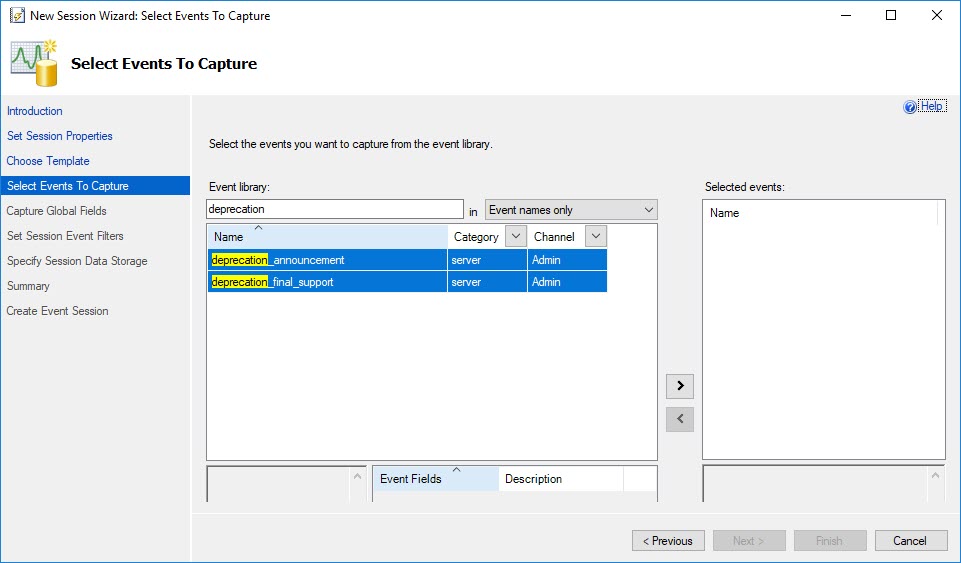961x563 pixels.
Task: Open the Category column filter dropdown
Action: pyautogui.click(x=515, y=236)
